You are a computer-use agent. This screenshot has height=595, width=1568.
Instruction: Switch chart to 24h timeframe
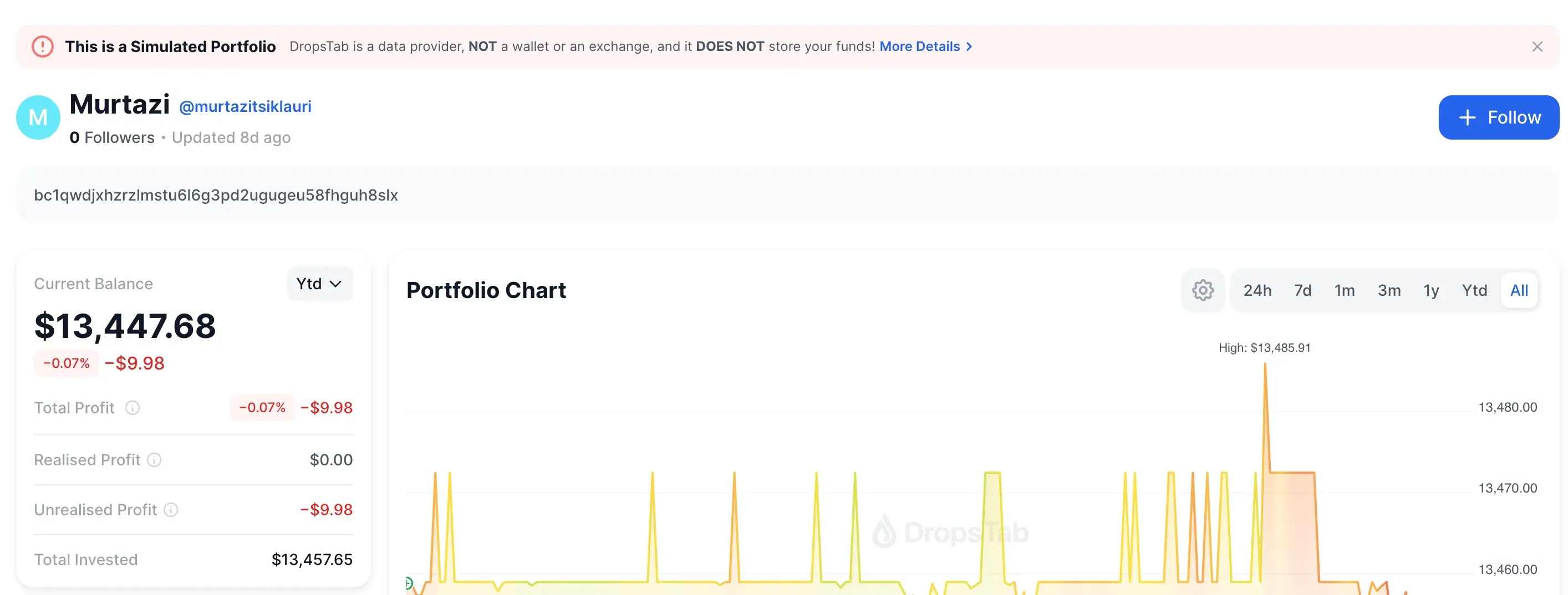pyautogui.click(x=1258, y=290)
